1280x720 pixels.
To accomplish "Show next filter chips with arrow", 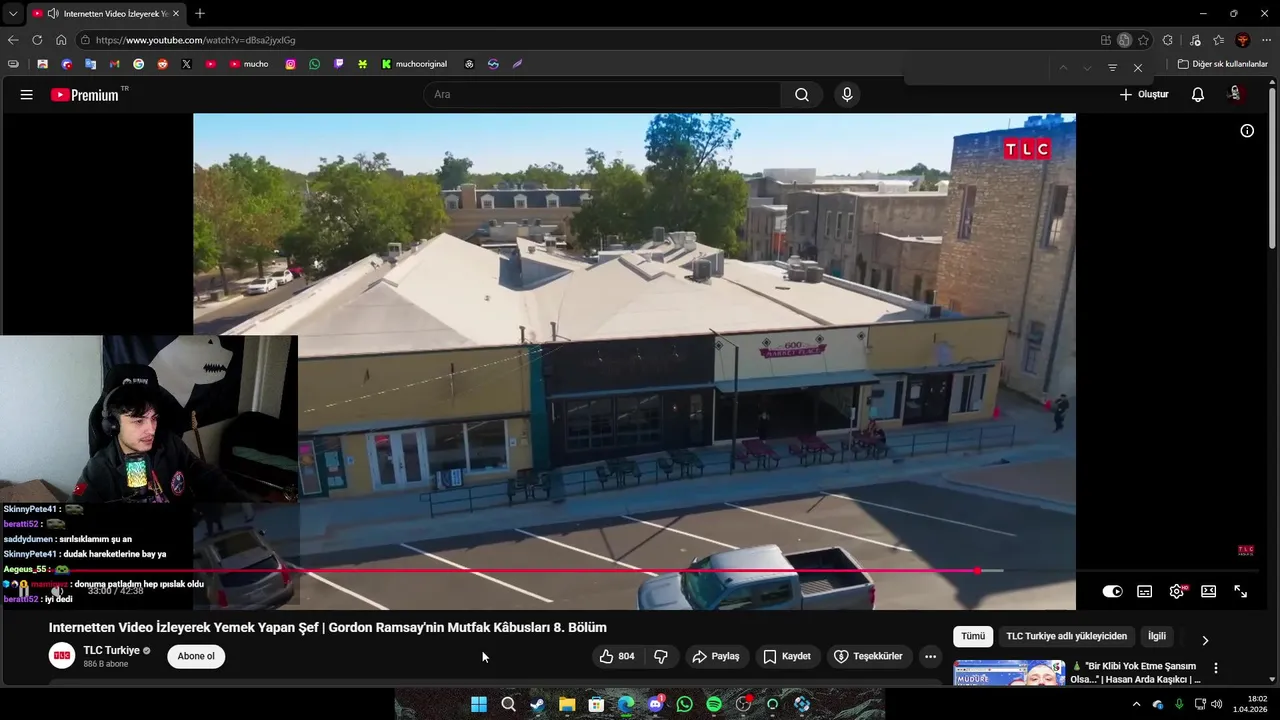I will 1205,640.
